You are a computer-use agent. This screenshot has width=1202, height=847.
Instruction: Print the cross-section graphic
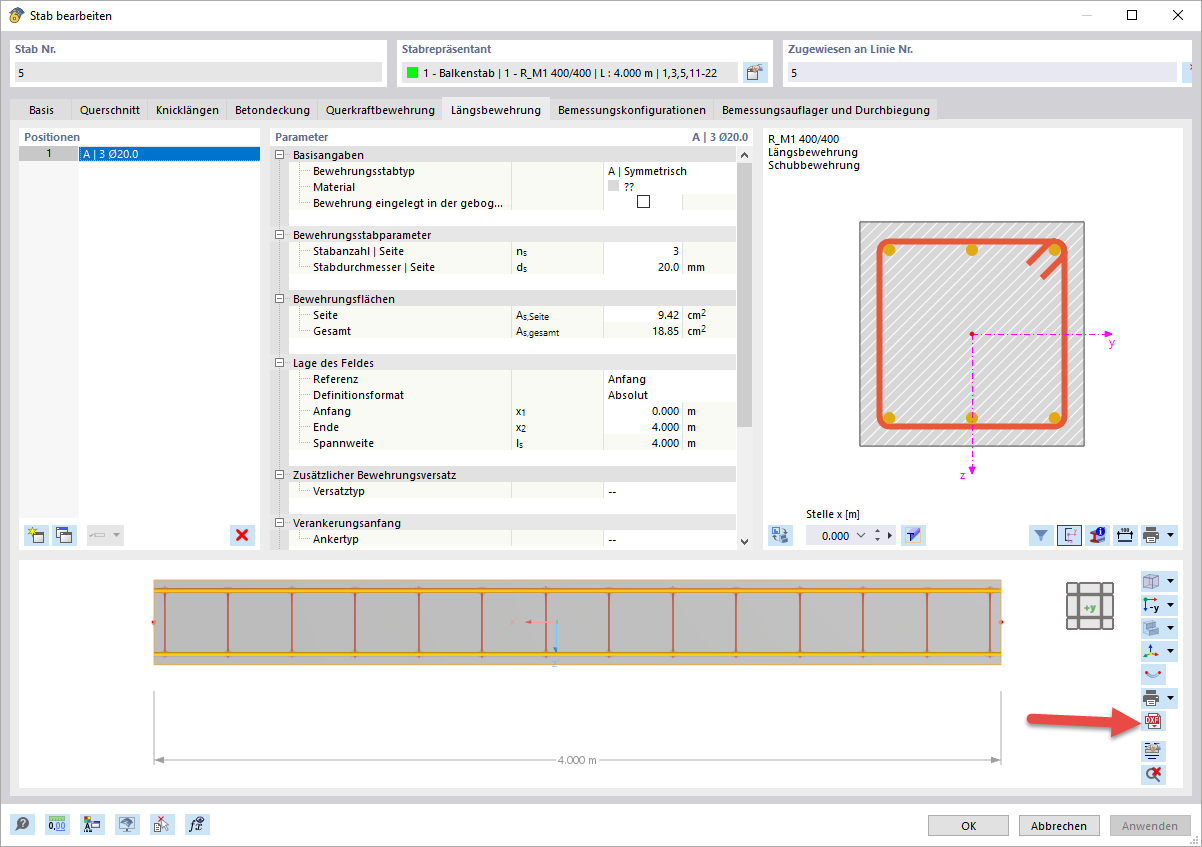pos(1152,535)
